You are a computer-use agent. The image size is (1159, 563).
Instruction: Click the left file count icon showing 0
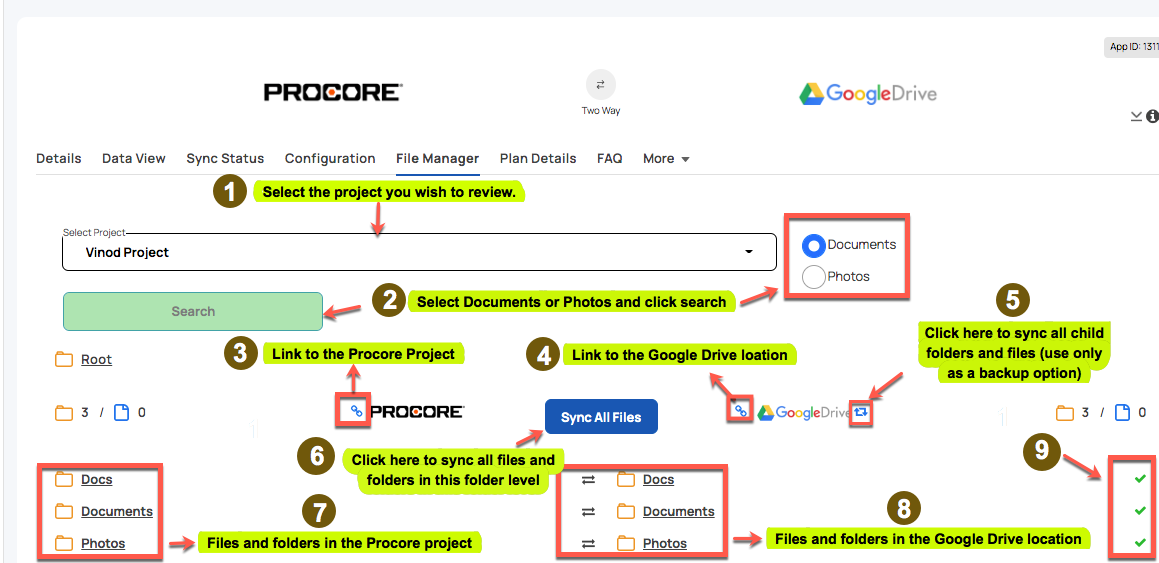coord(121,412)
